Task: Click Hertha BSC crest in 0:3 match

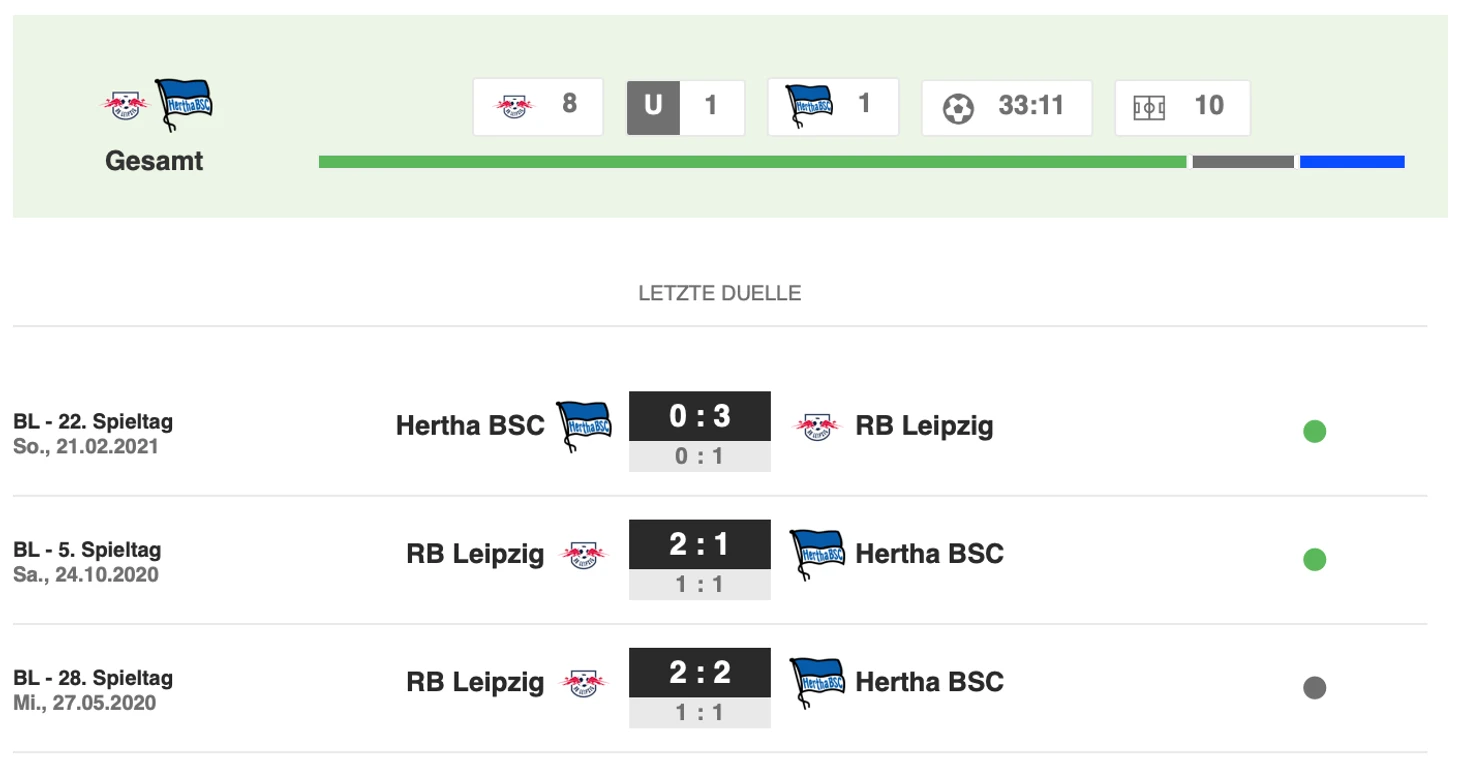Action: [x=583, y=426]
